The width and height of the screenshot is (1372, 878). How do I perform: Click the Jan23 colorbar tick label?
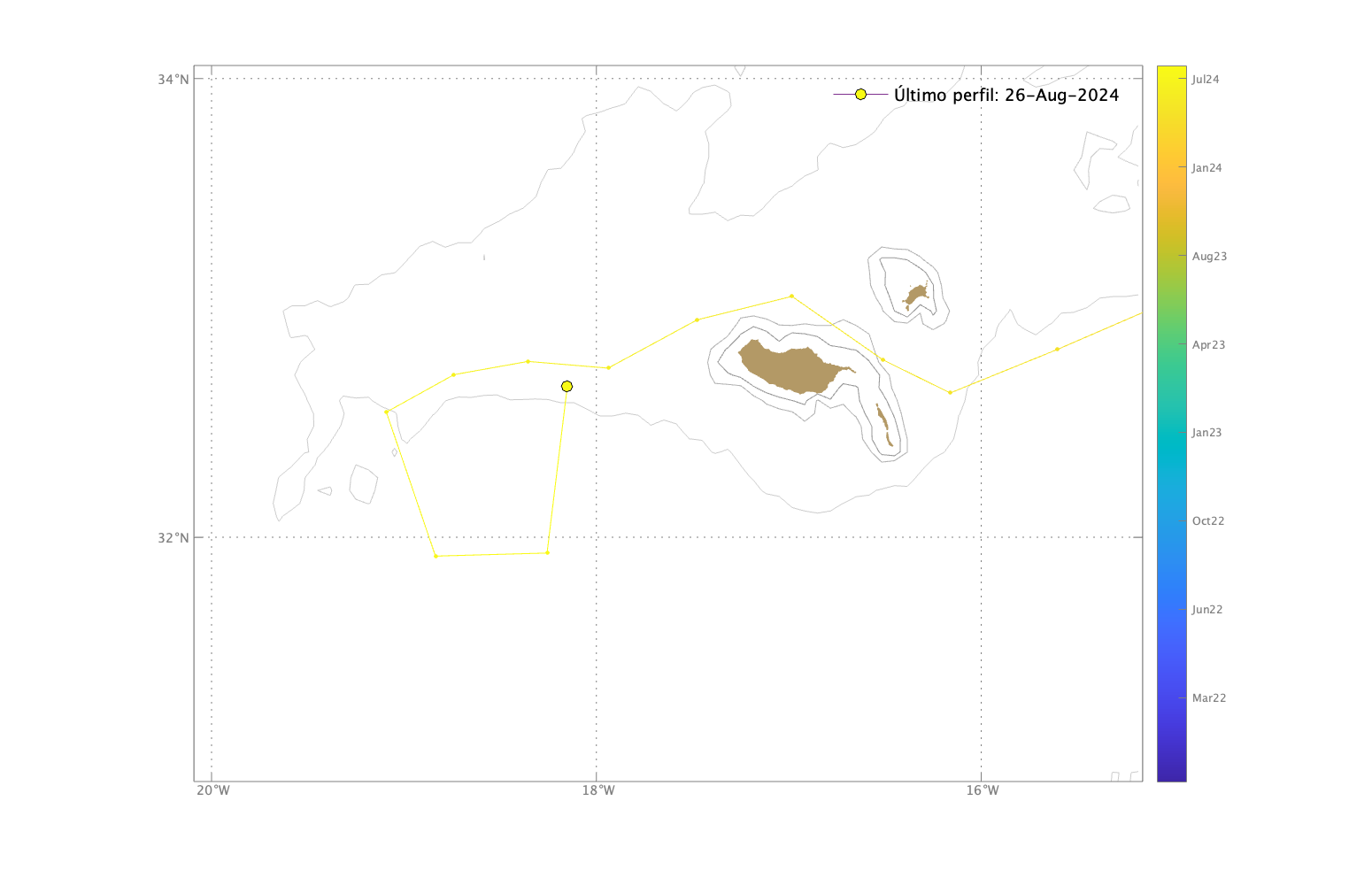click(x=1206, y=433)
